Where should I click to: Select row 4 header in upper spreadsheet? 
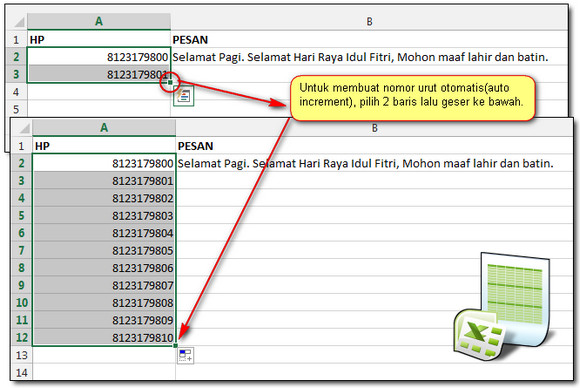coord(16,92)
